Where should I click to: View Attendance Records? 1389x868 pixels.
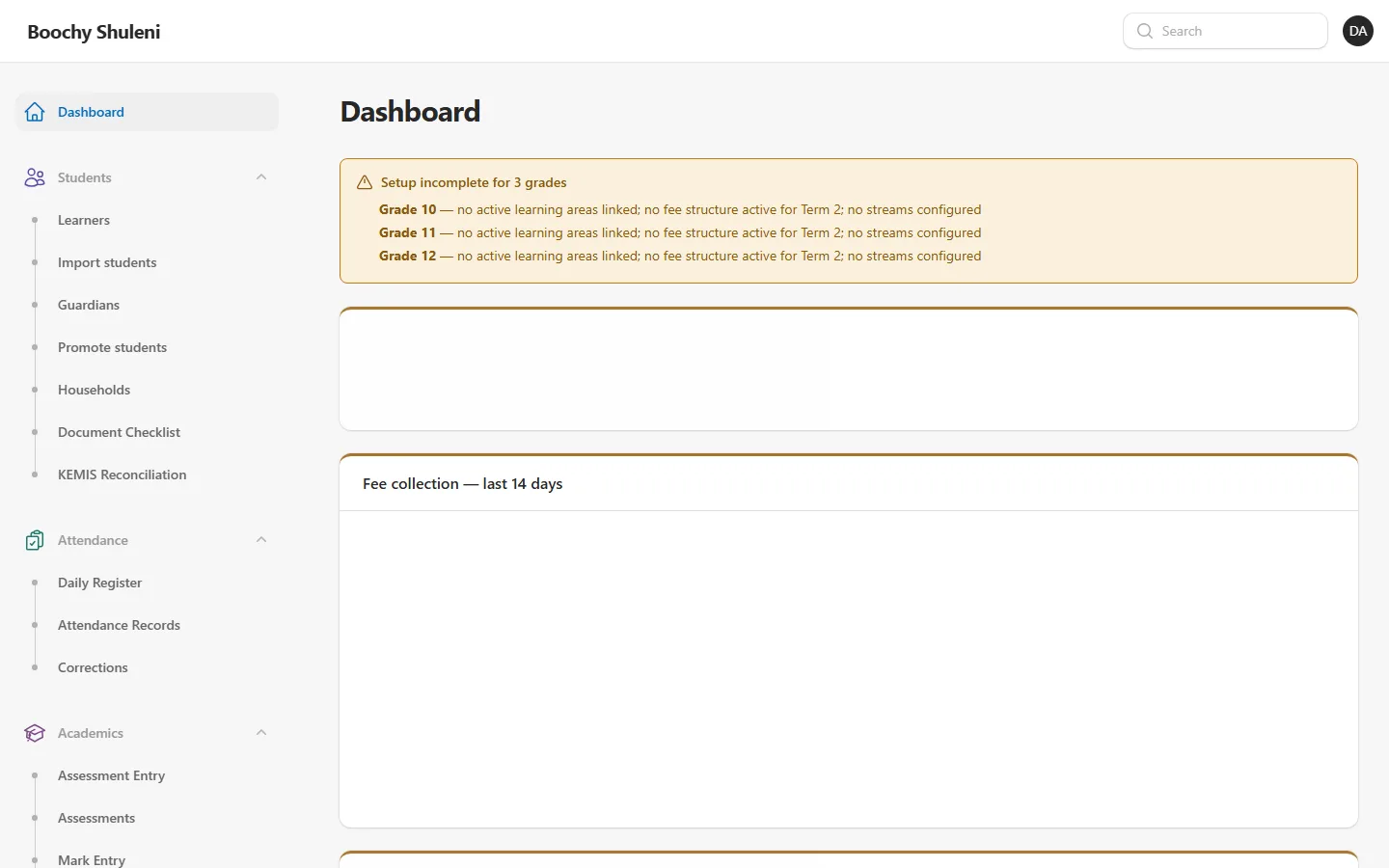click(x=119, y=625)
